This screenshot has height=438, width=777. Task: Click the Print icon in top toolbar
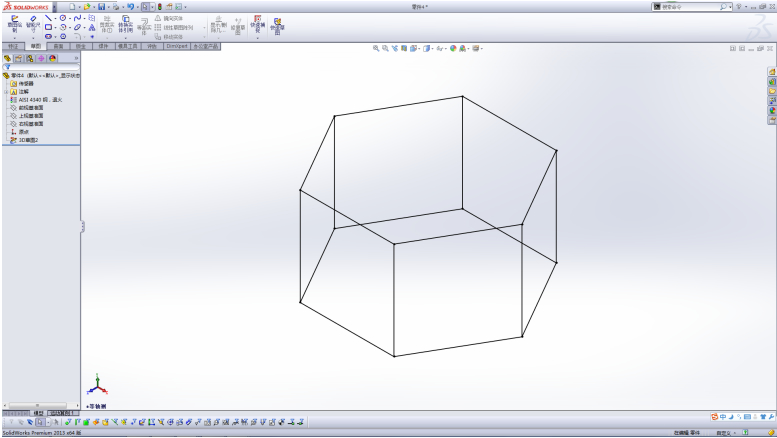point(115,7)
